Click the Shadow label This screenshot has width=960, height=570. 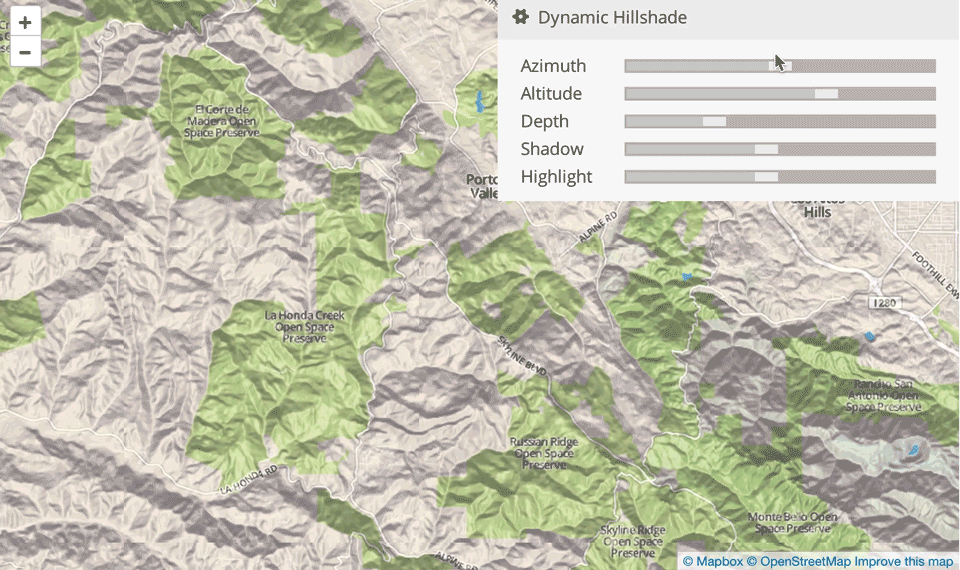[552, 149]
